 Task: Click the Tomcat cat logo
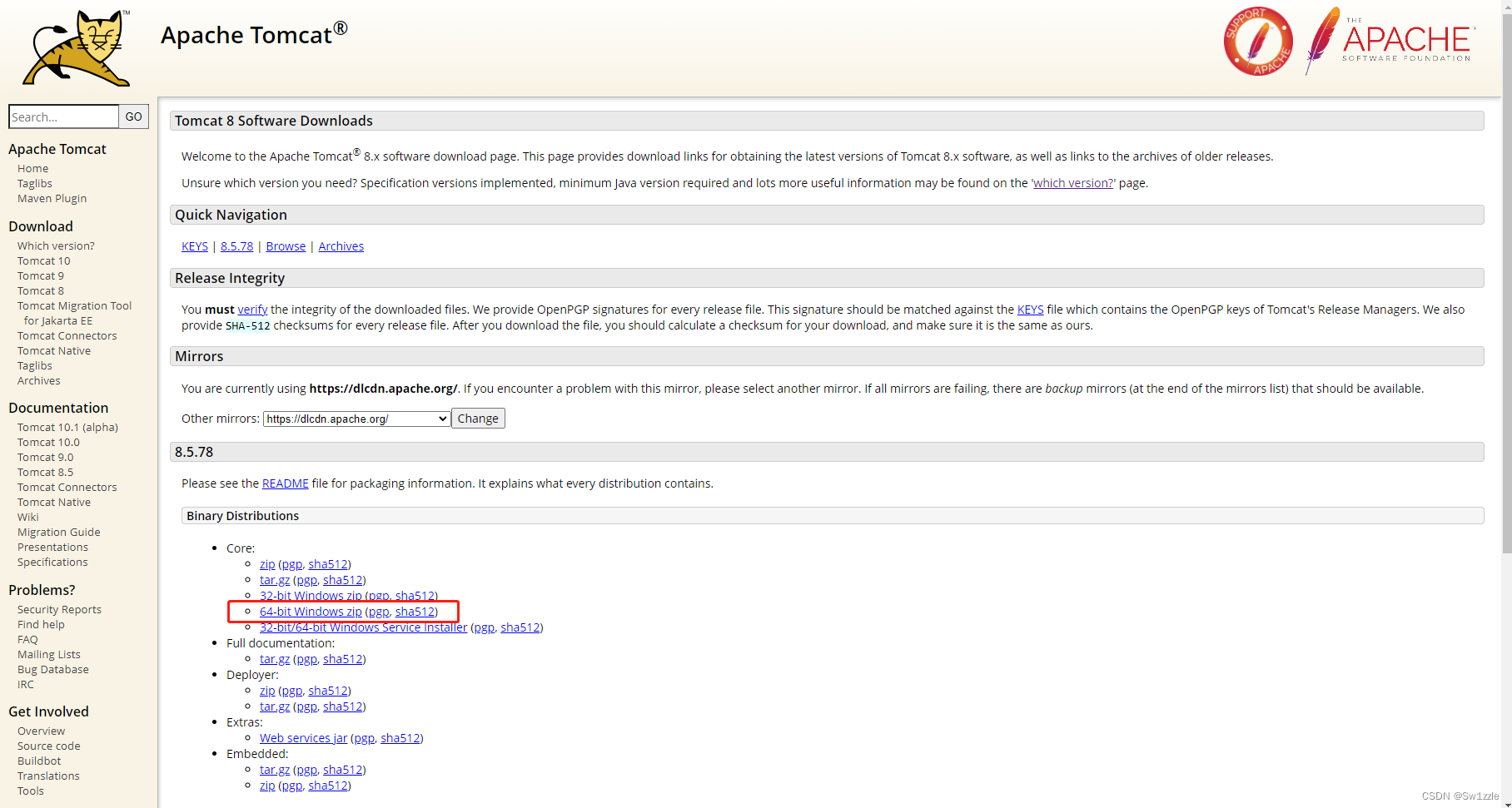[x=77, y=48]
